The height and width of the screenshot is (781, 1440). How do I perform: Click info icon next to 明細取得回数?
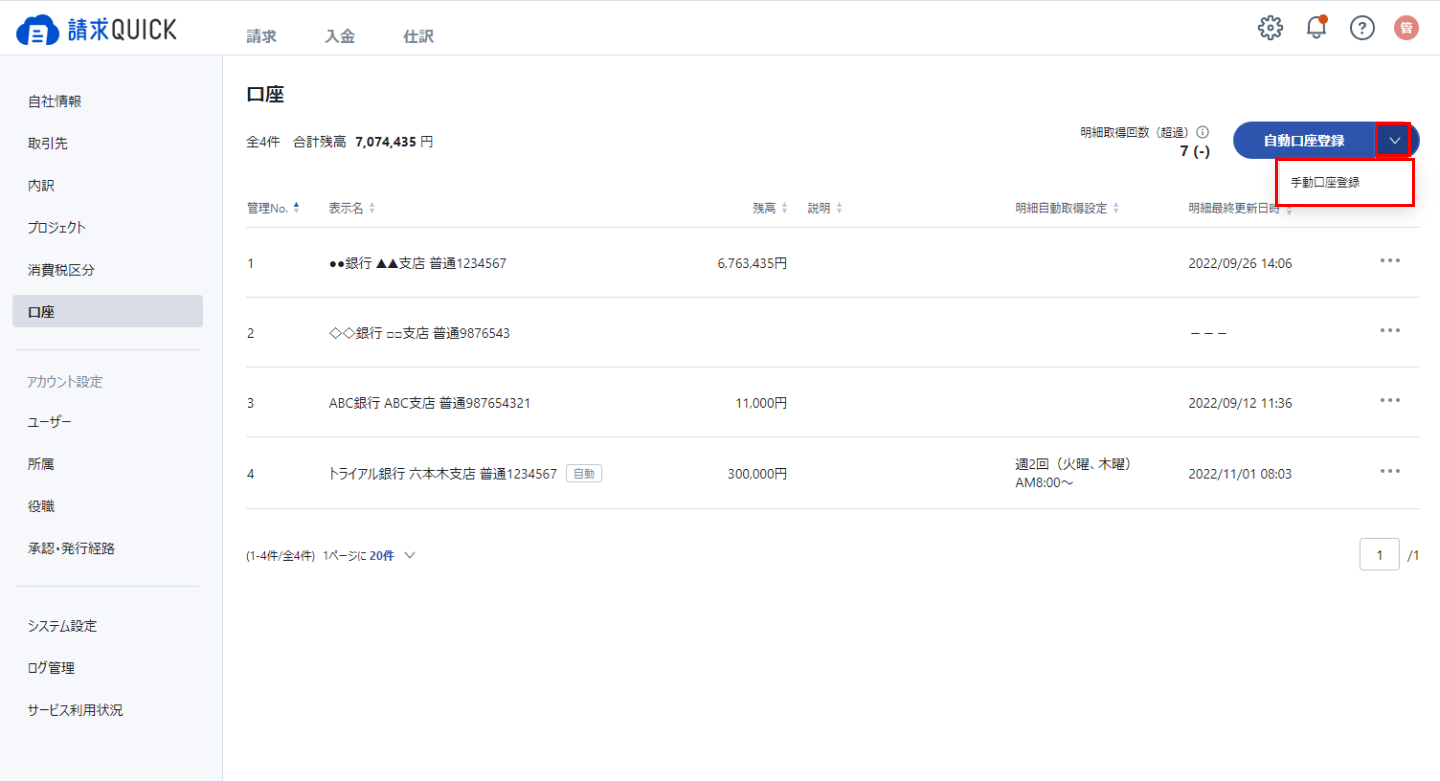[x=1203, y=132]
